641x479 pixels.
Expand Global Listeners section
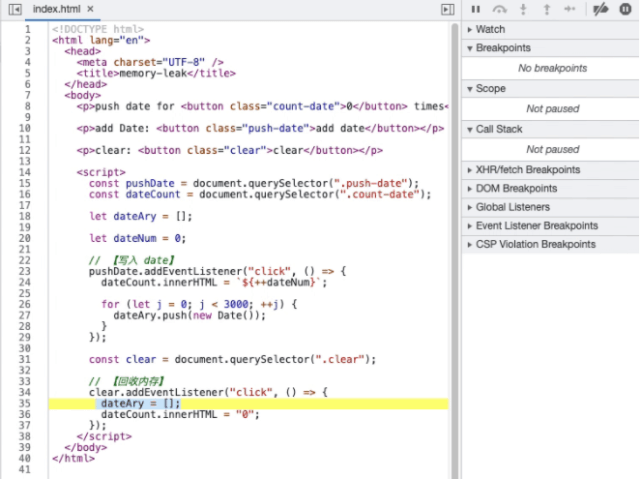tap(550, 207)
